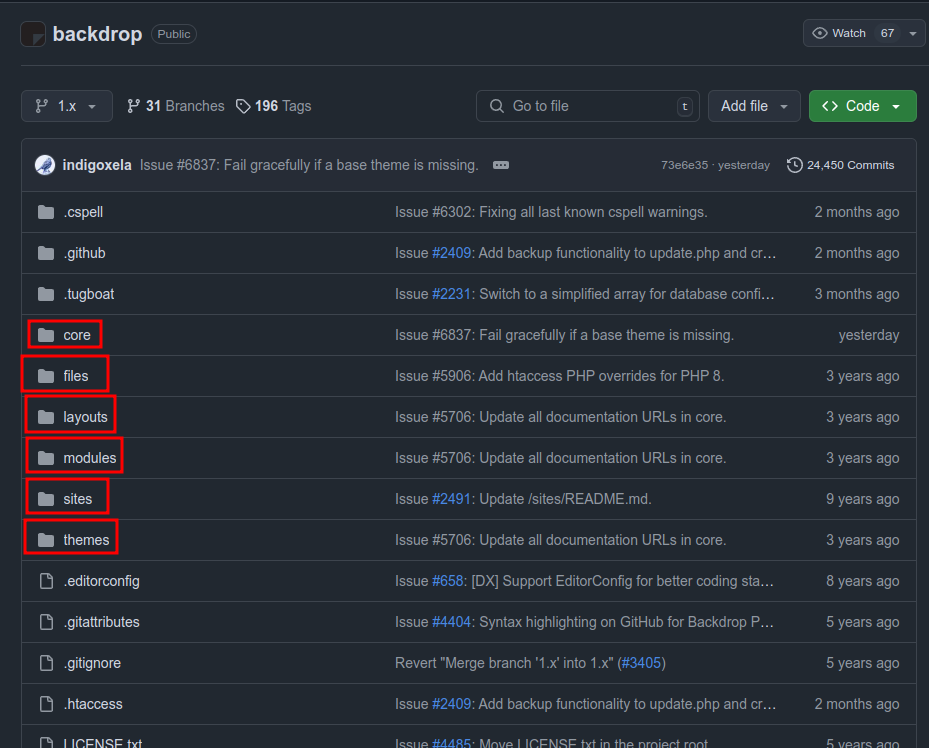The height and width of the screenshot is (748, 929).
Task: Expand the commit message ellipsis icon
Action: click(x=501, y=165)
